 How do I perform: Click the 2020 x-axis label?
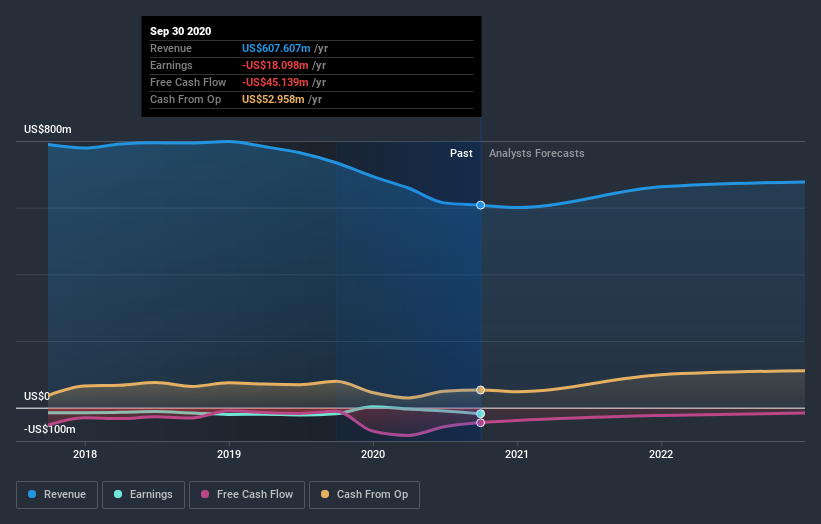(373, 454)
